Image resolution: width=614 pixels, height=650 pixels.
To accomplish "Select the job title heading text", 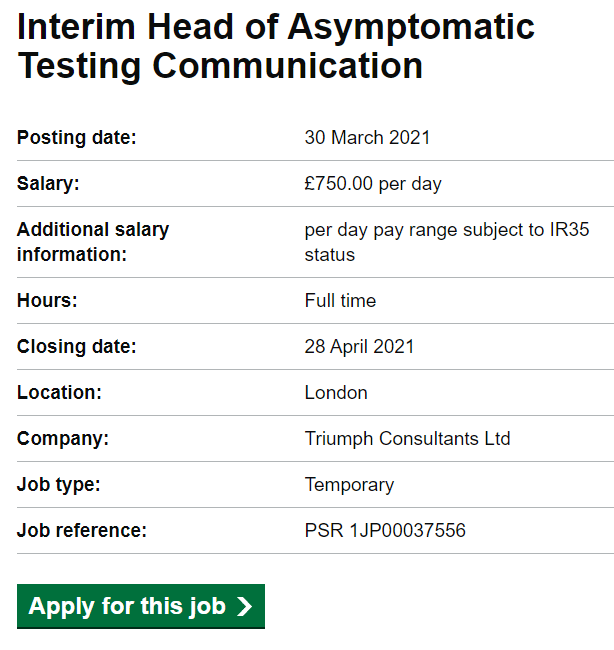I will tap(276, 46).
